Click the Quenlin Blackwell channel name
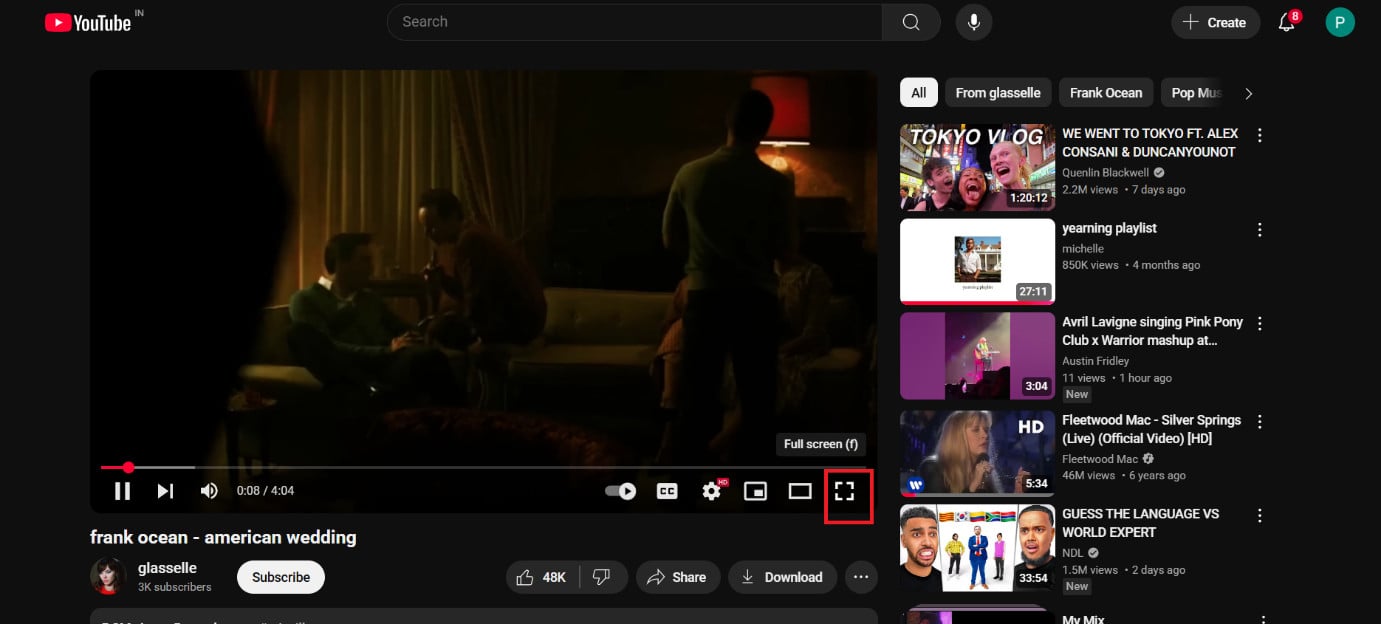 pyautogui.click(x=1105, y=172)
